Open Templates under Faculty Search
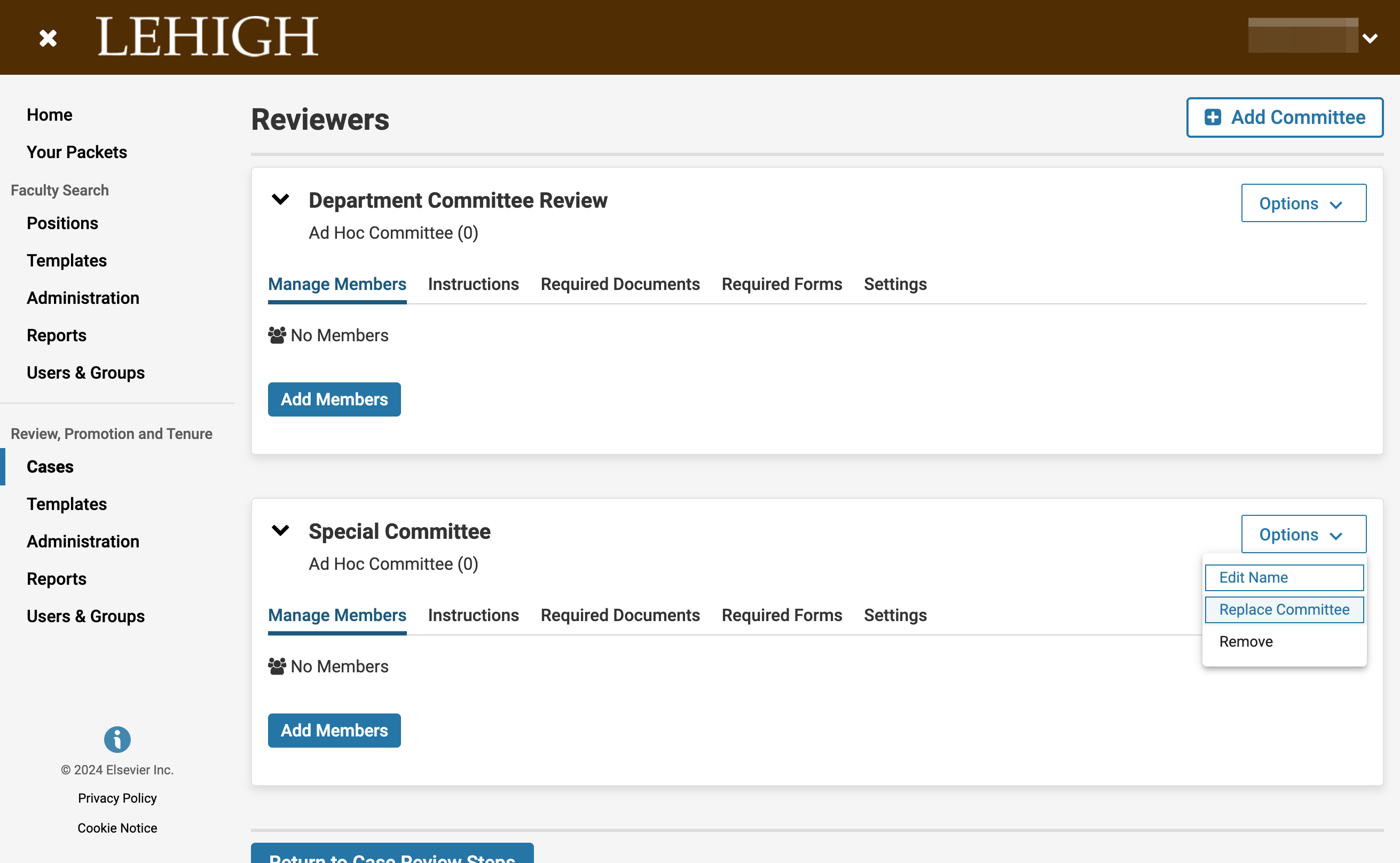Image resolution: width=1400 pixels, height=863 pixels. tap(66, 261)
